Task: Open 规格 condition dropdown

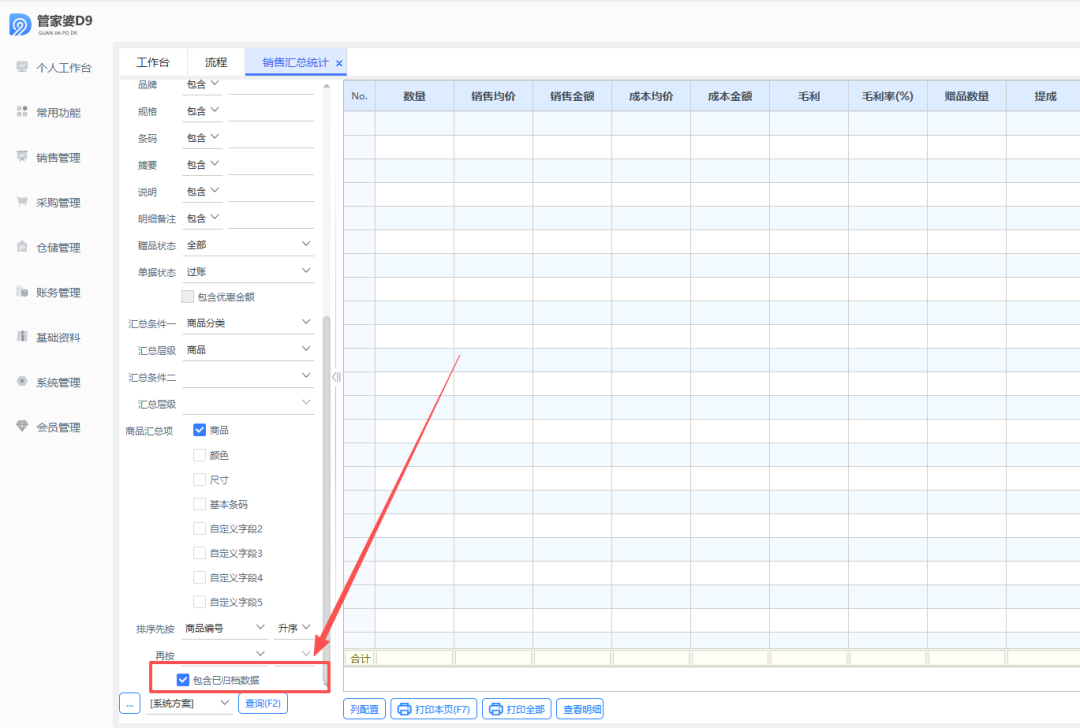Action: pyautogui.click(x=202, y=111)
